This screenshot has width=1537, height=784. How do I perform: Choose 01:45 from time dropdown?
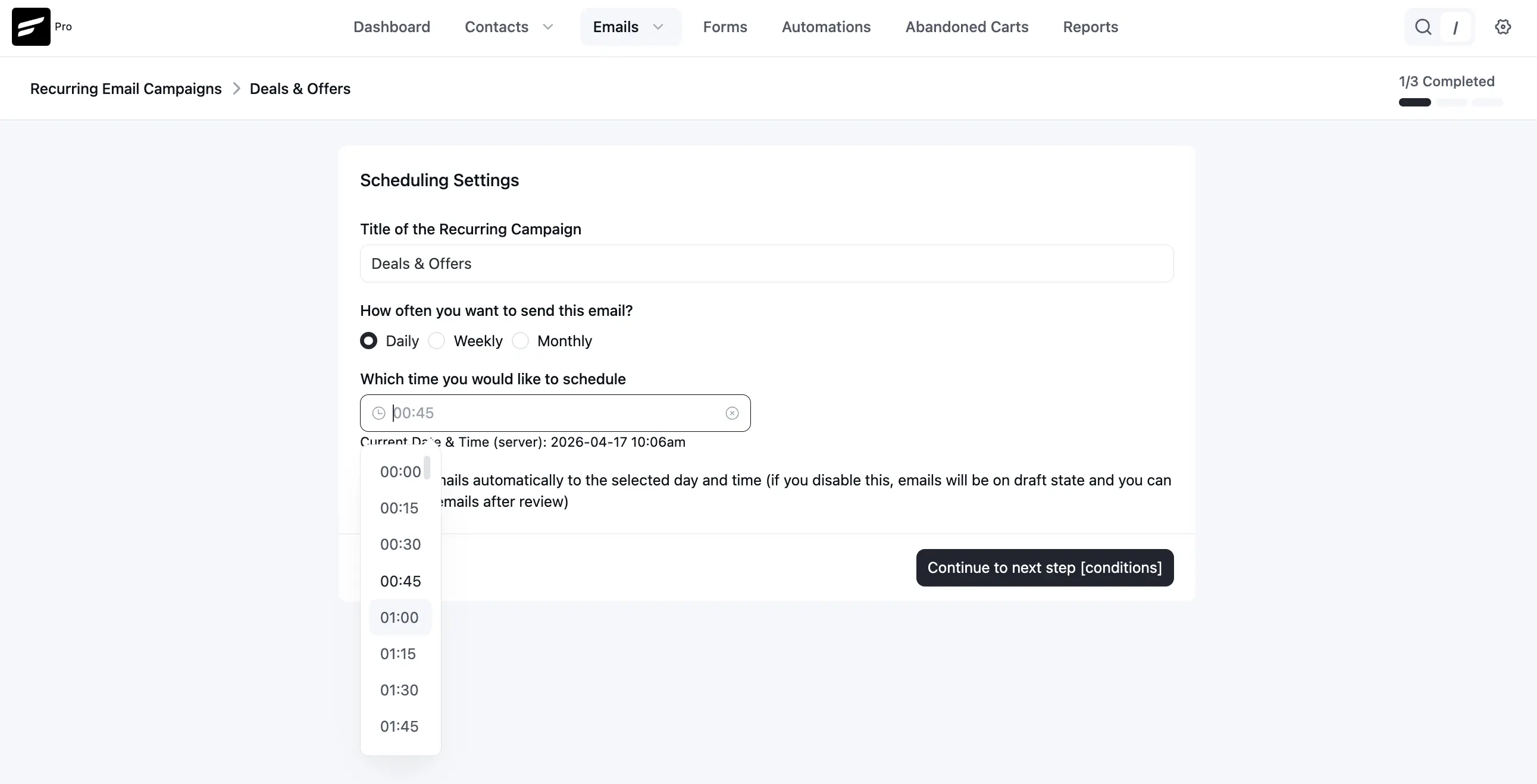tap(400, 727)
